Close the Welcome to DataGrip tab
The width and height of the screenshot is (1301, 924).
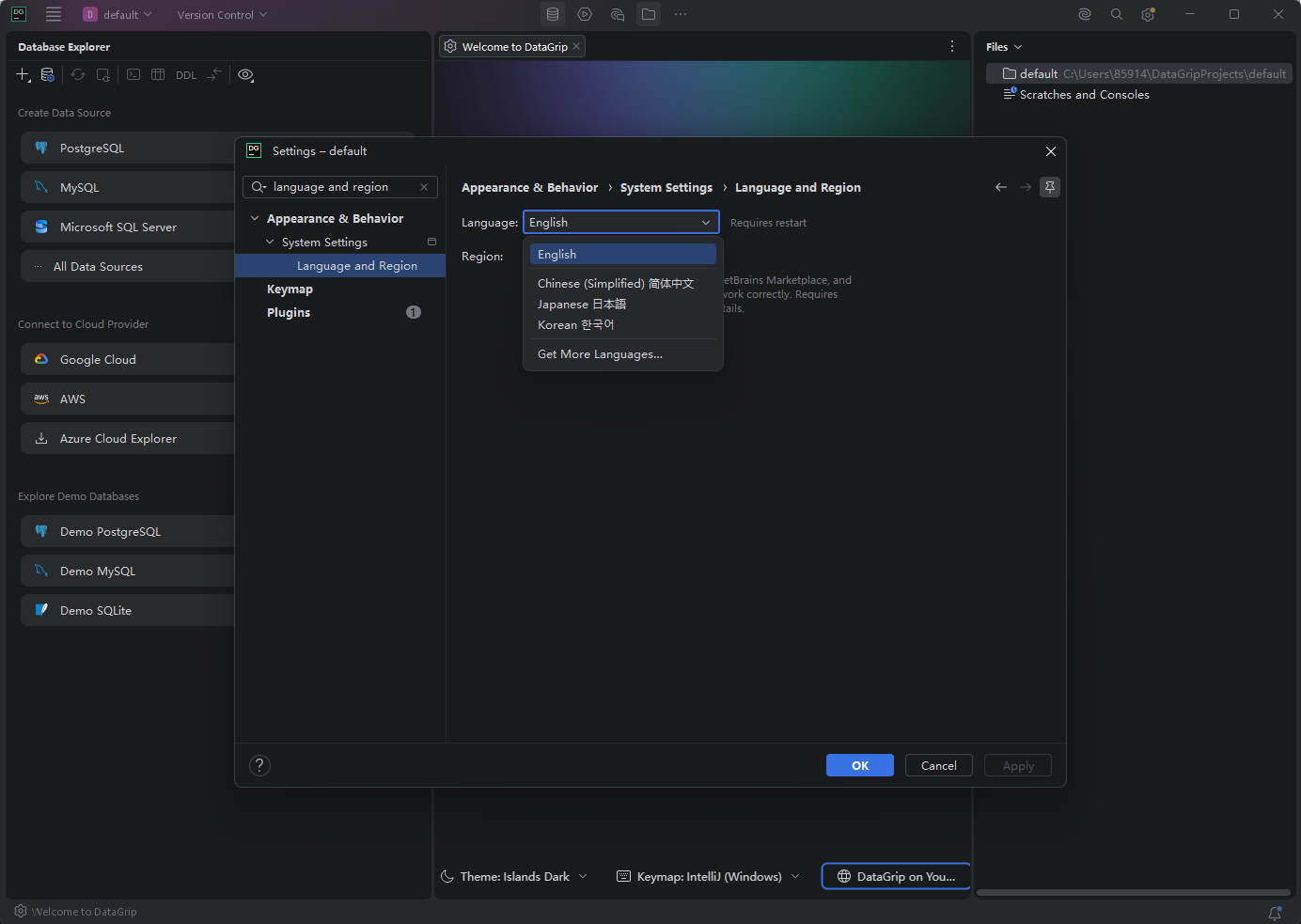pos(576,46)
